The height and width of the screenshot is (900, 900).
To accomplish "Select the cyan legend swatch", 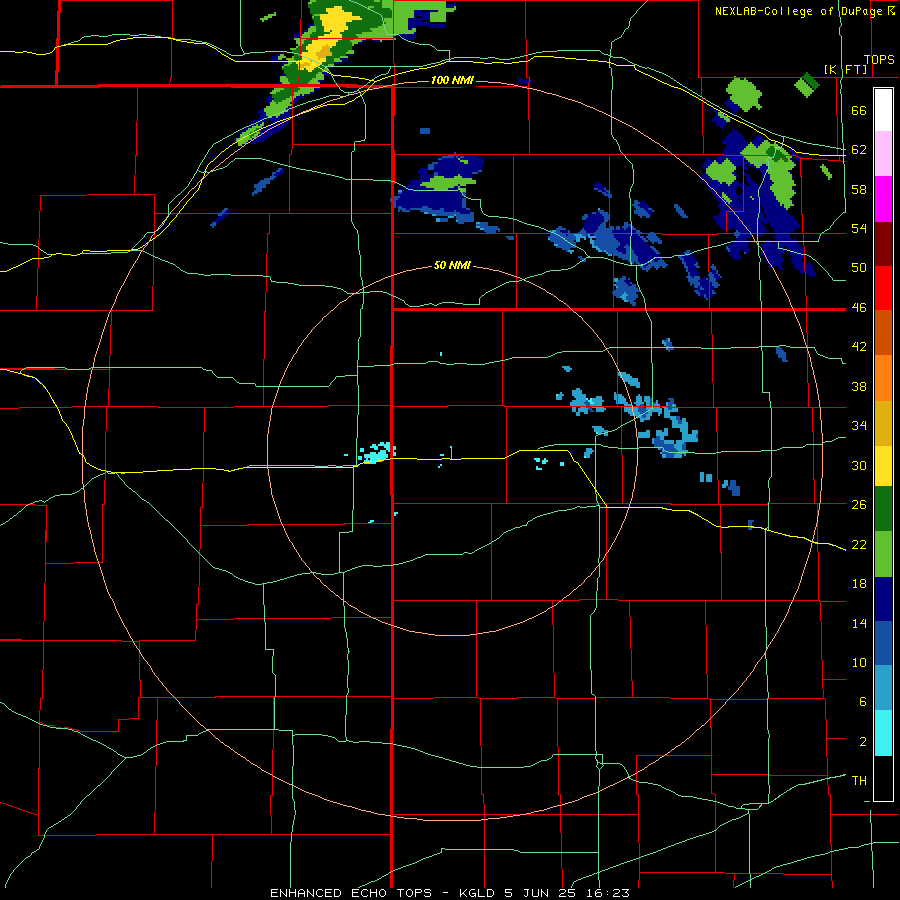I will coord(883,733).
